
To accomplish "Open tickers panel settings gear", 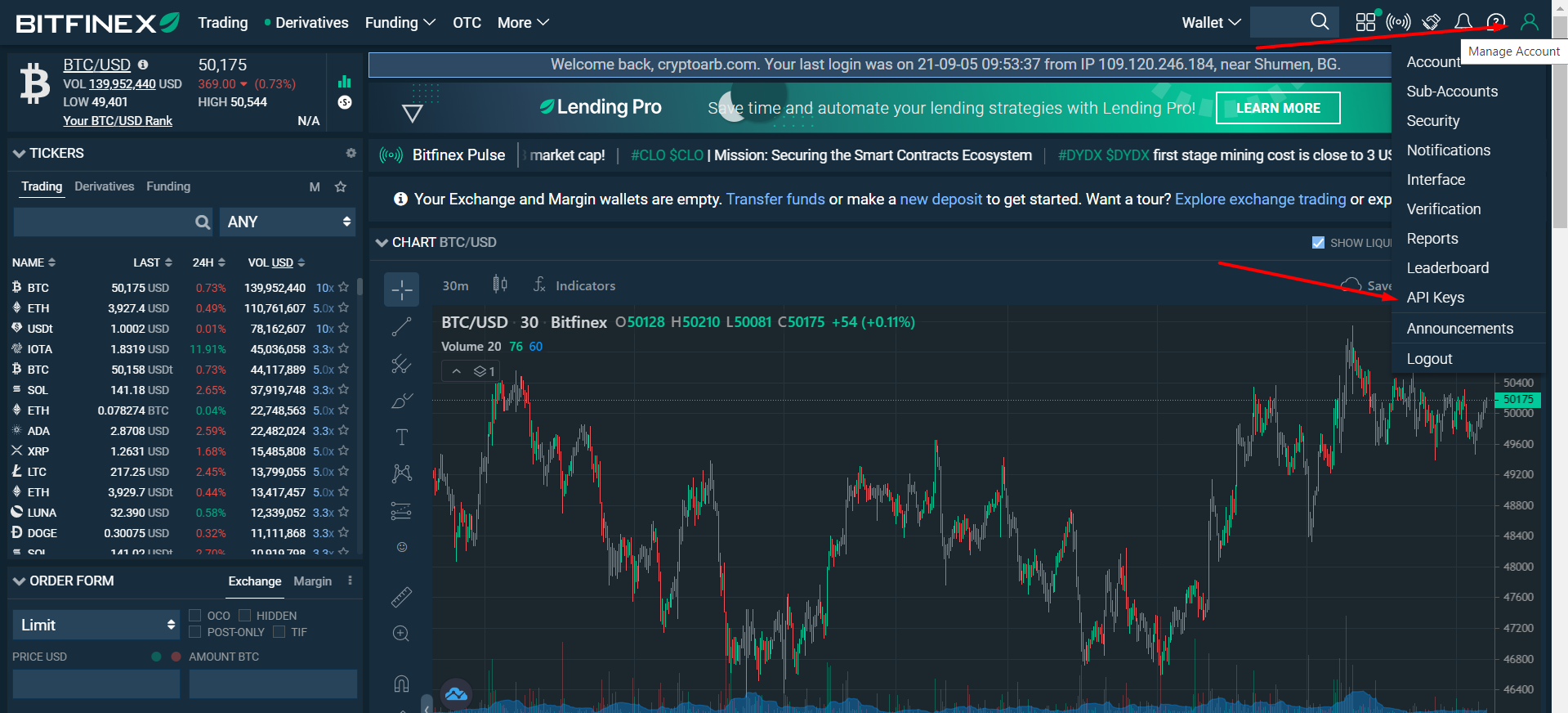I will click(351, 153).
